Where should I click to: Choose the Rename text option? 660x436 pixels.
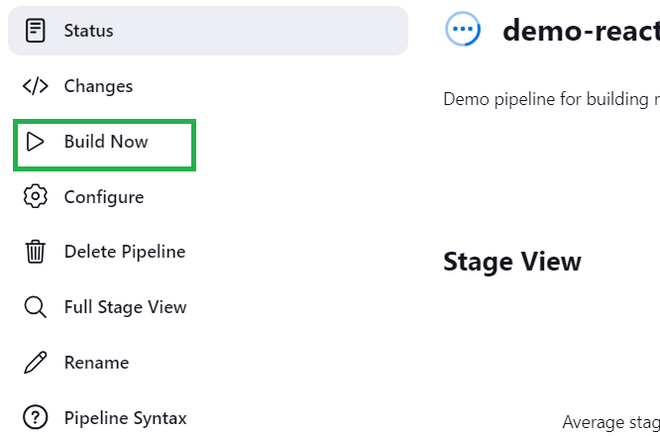96,362
